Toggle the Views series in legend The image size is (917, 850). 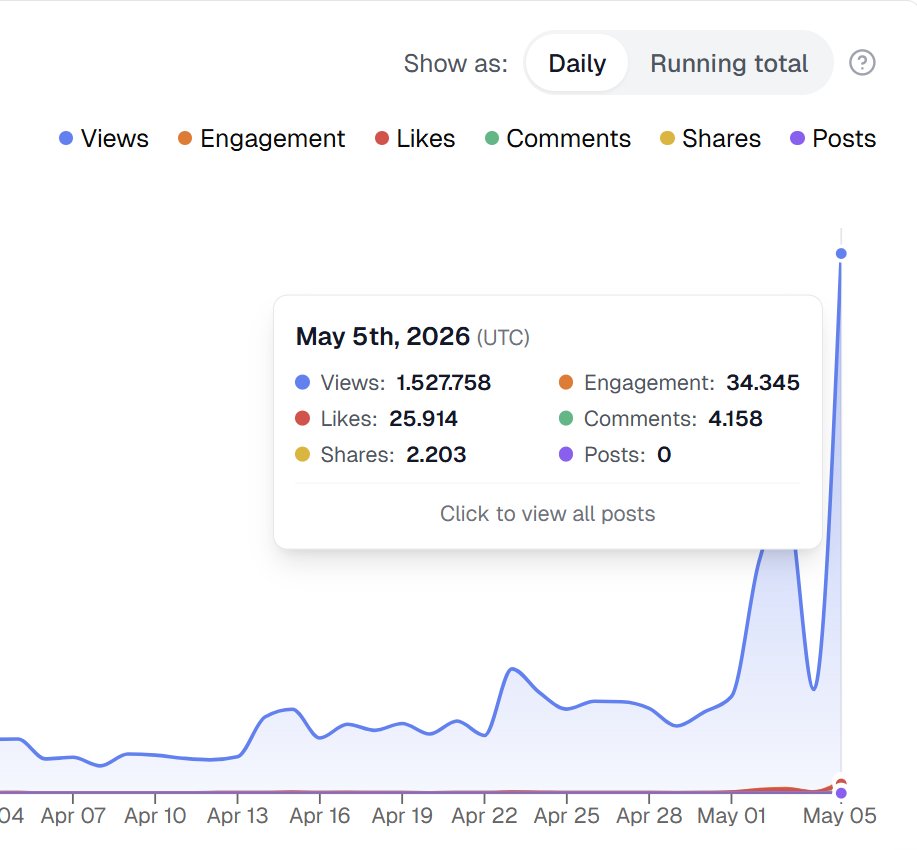pyautogui.click(x=104, y=139)
